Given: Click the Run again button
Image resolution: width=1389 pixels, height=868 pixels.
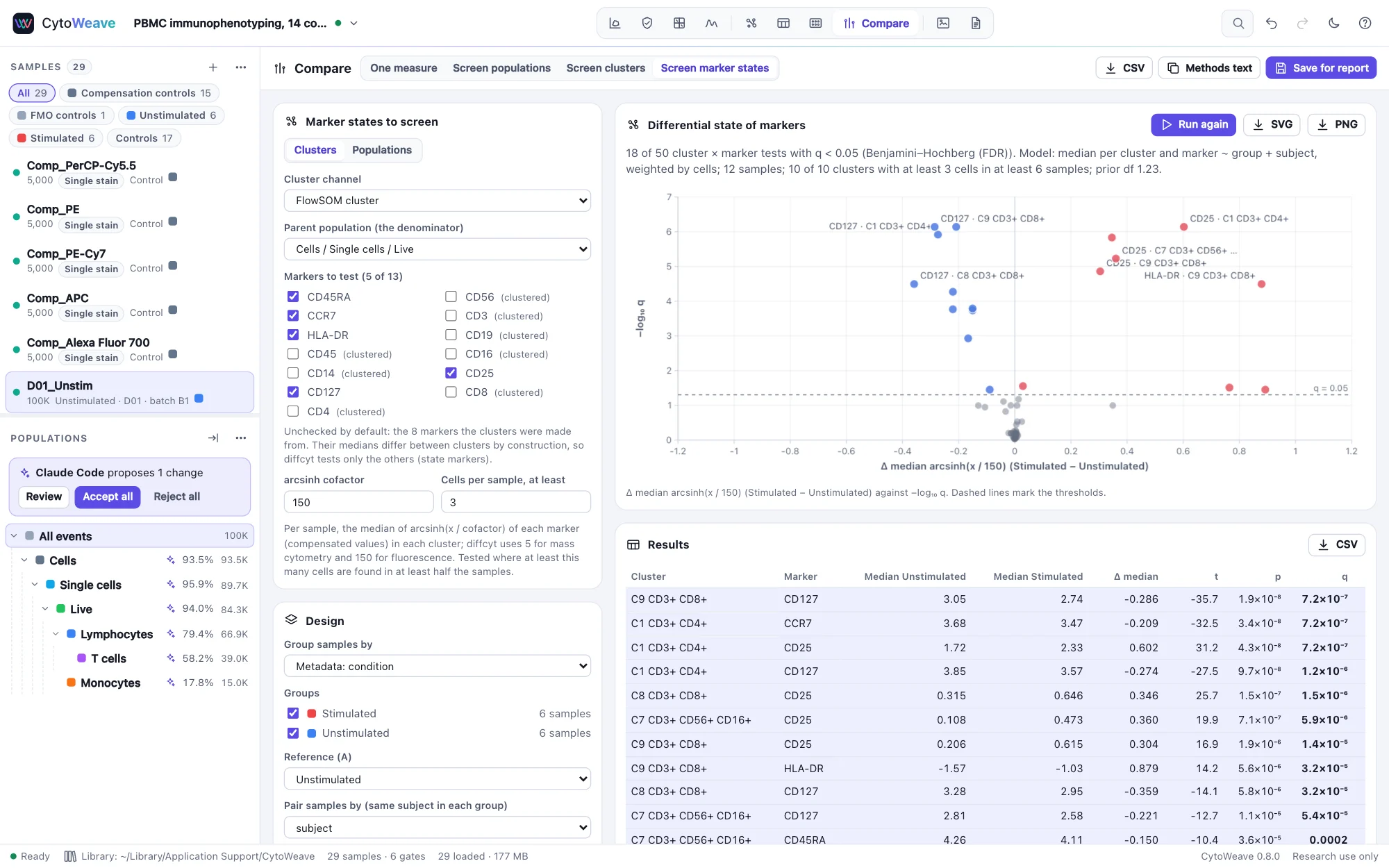Looking at the screenshot, I should click(1194, 124).
